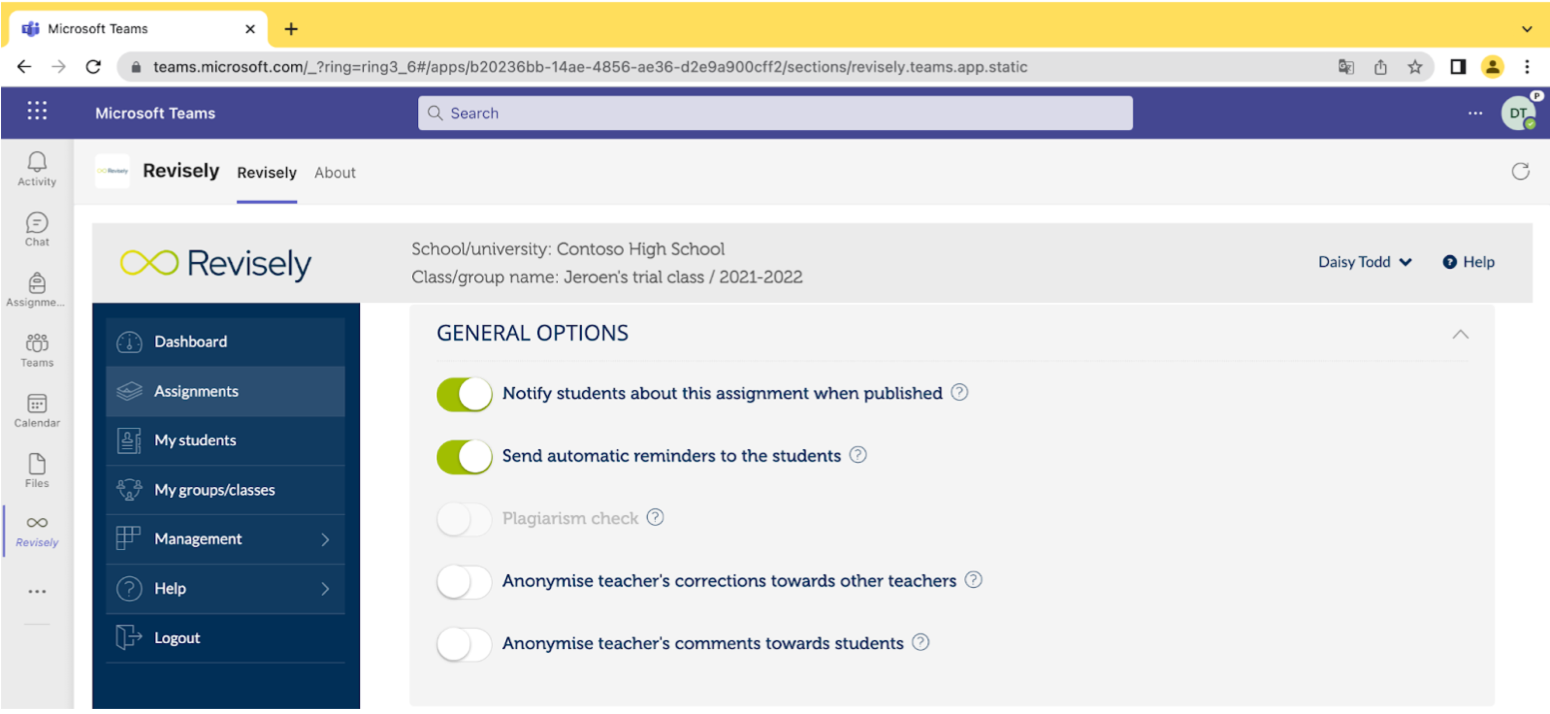
Task: Open the Teams icon in left sidebar
Action: pyautogui.click(x=37, y=349)
